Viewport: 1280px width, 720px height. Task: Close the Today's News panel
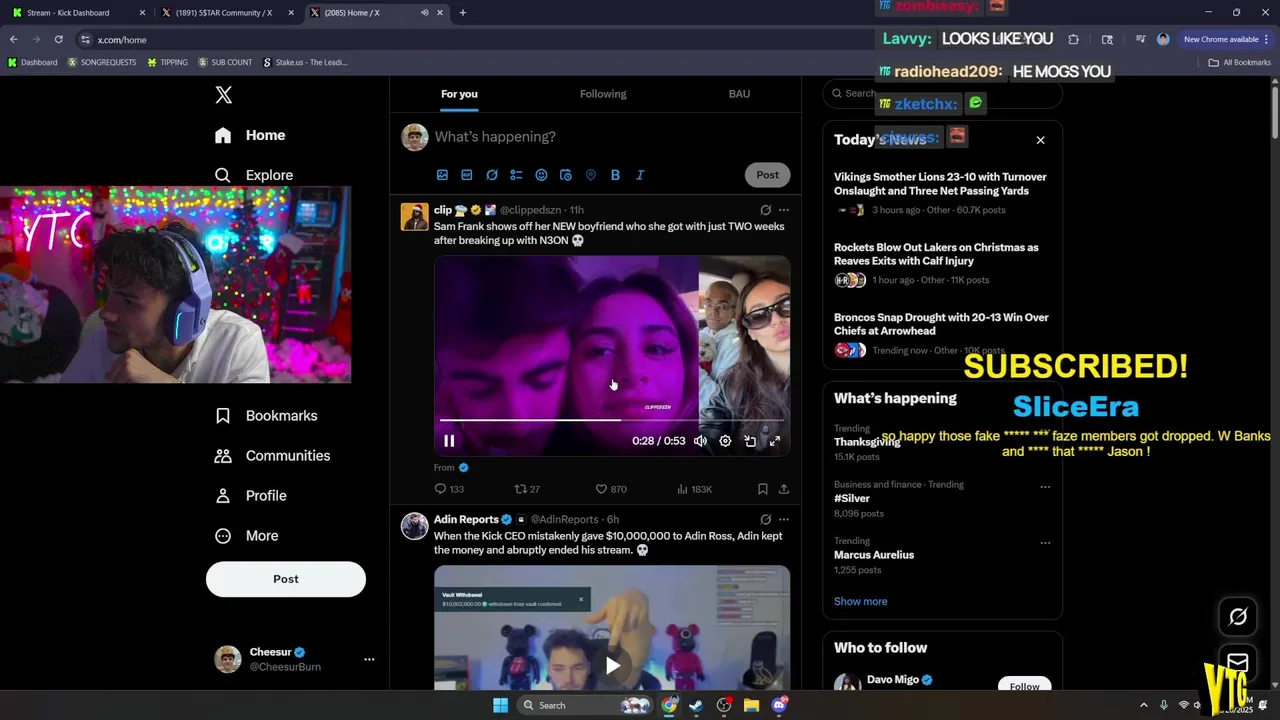[x=1040, y=140]
